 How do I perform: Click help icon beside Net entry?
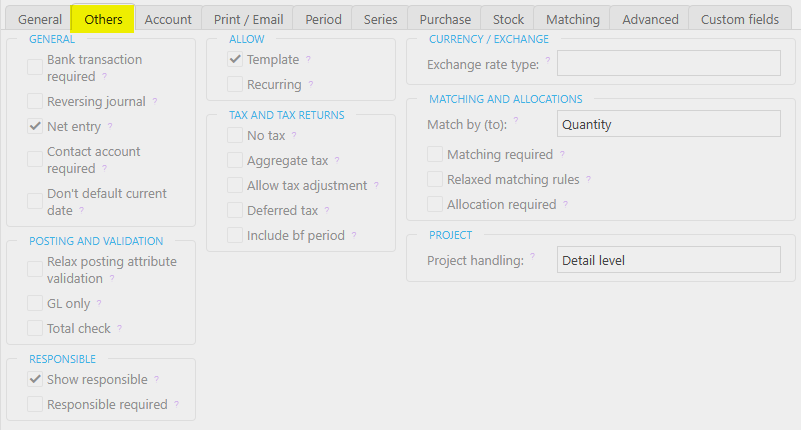tap(110, 127)
